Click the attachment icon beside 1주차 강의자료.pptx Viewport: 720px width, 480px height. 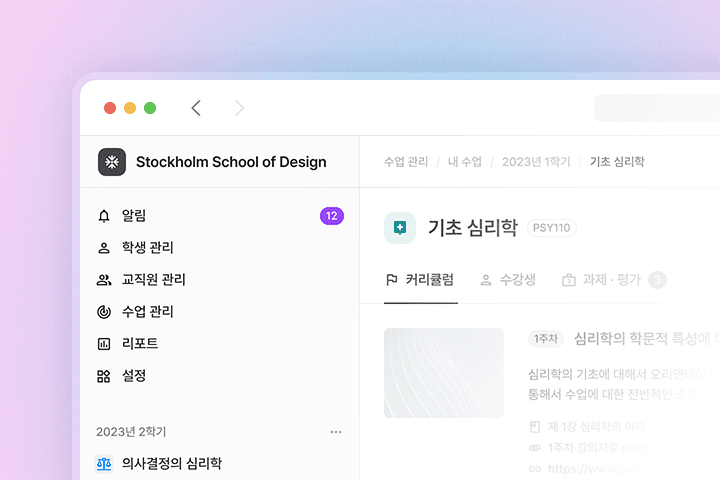pos(535,448)
